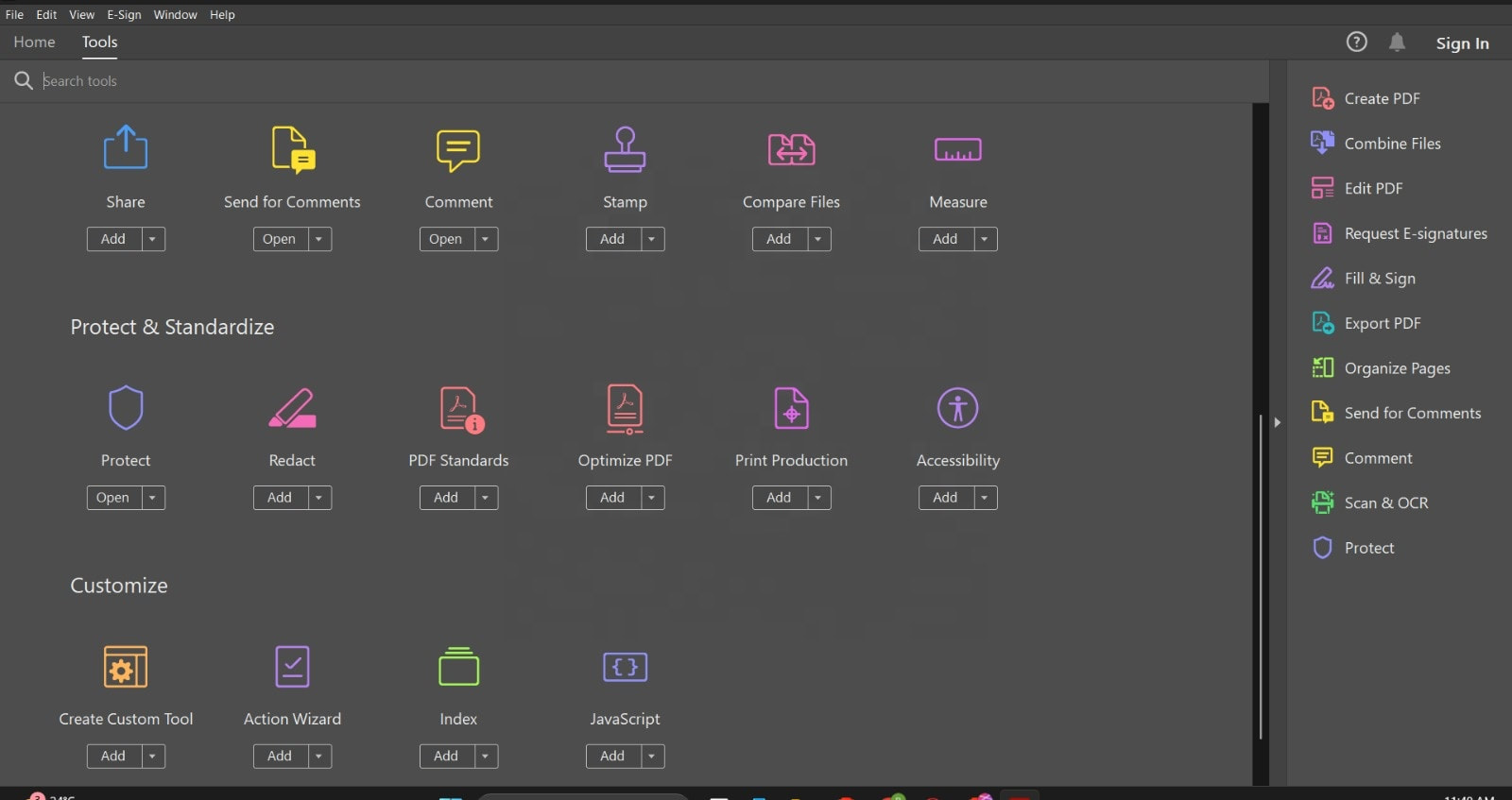Image resolution: width=1512 pixels, height=800 pixels.
Task: Click the Action Wizard icon
Action: tap(292, 667)
